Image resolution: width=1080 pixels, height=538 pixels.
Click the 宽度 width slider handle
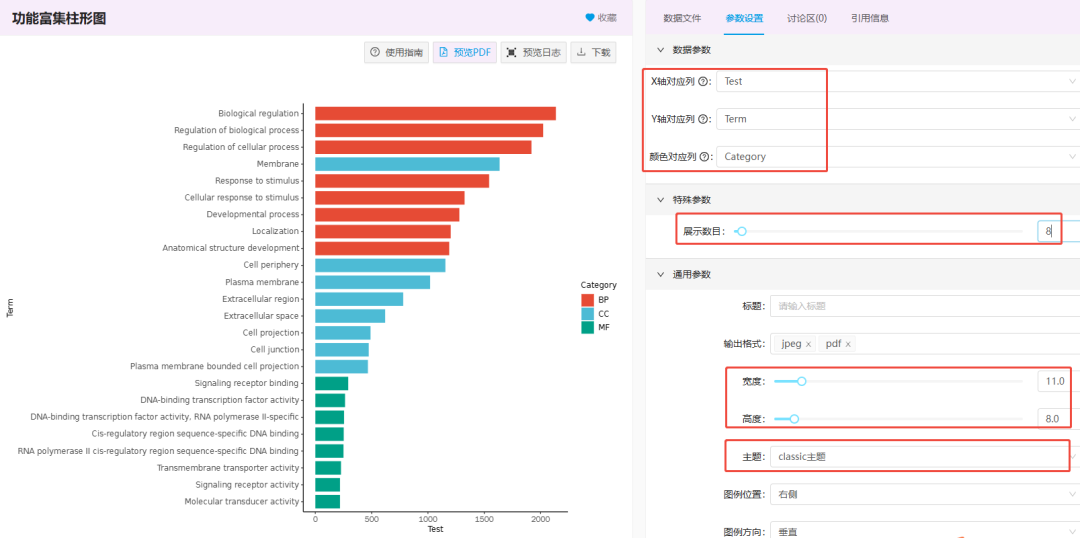(x=801, y=381)
